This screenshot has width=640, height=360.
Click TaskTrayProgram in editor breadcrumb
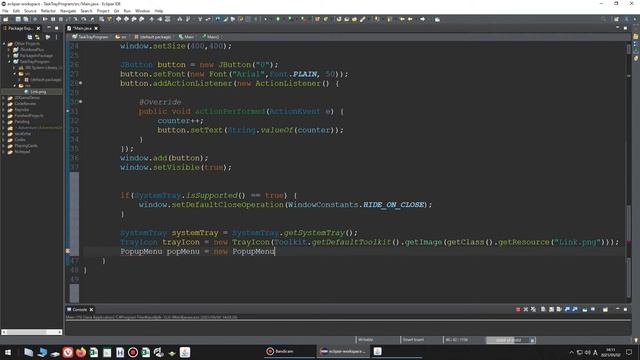[x=90, y=37]
